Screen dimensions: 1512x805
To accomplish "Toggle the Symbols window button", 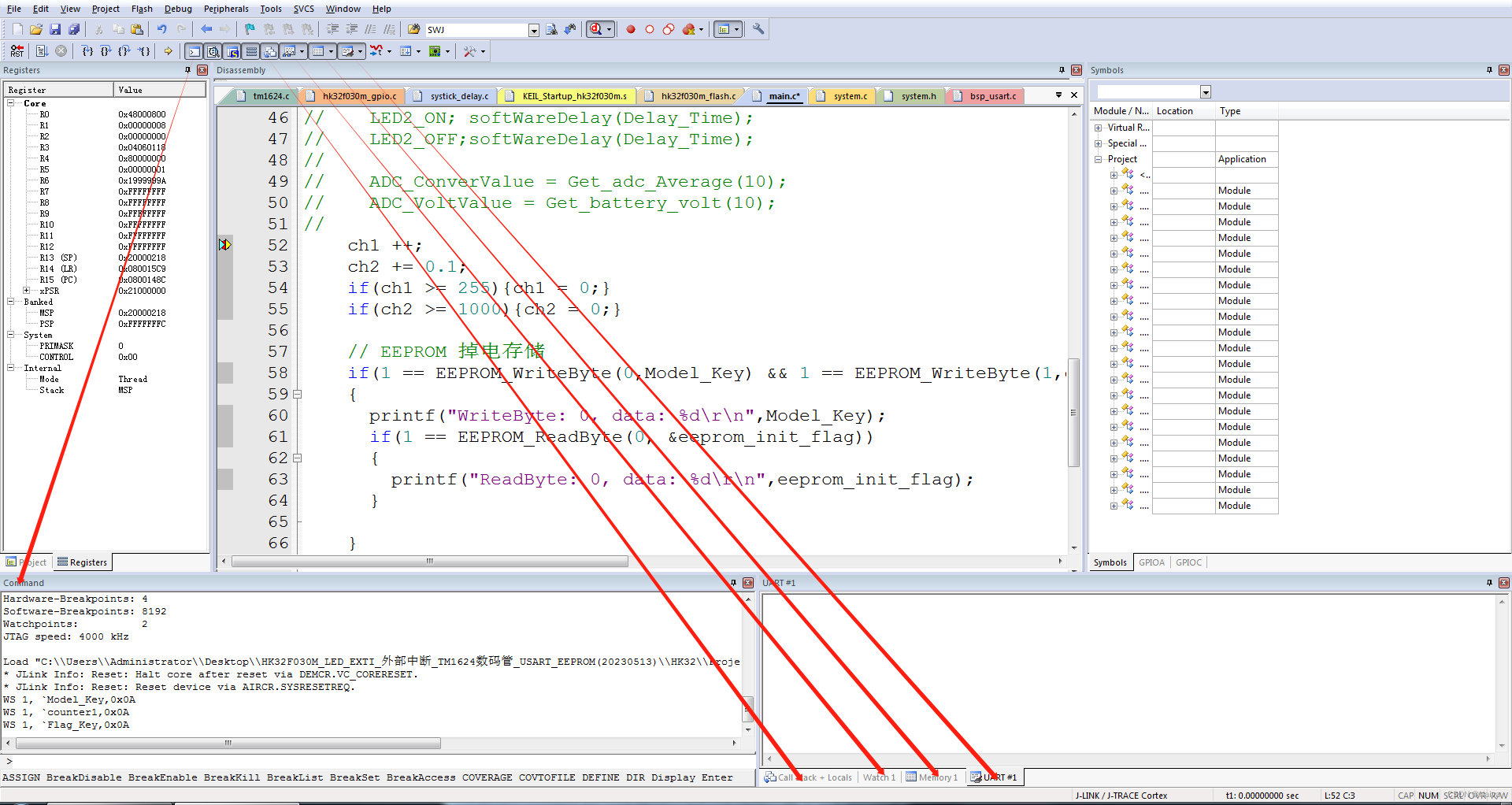I will pyautogui.click(x=232, y=51).
